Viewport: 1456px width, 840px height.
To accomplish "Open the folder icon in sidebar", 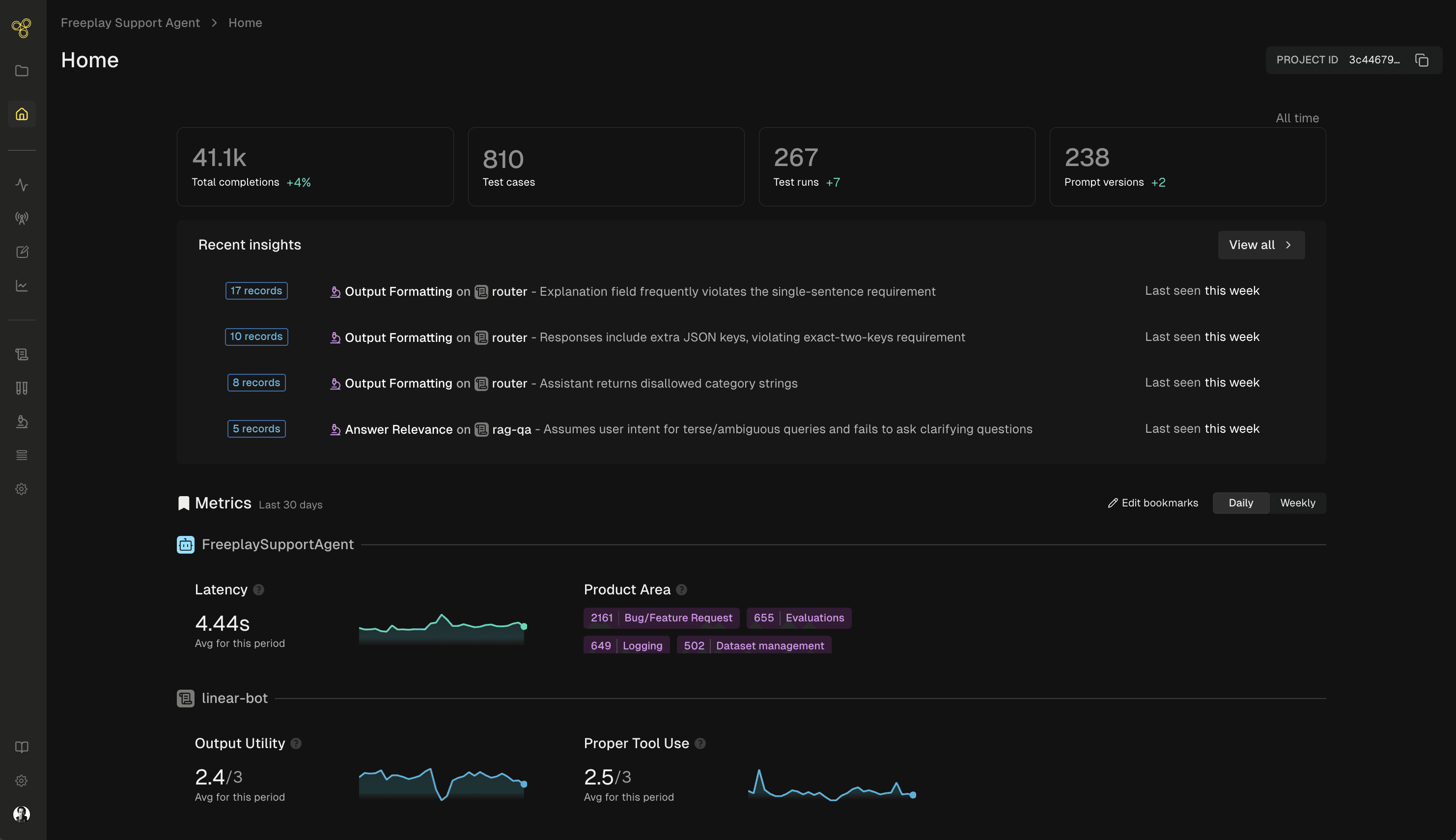I will pyautogui.click(x=22, y=71).
